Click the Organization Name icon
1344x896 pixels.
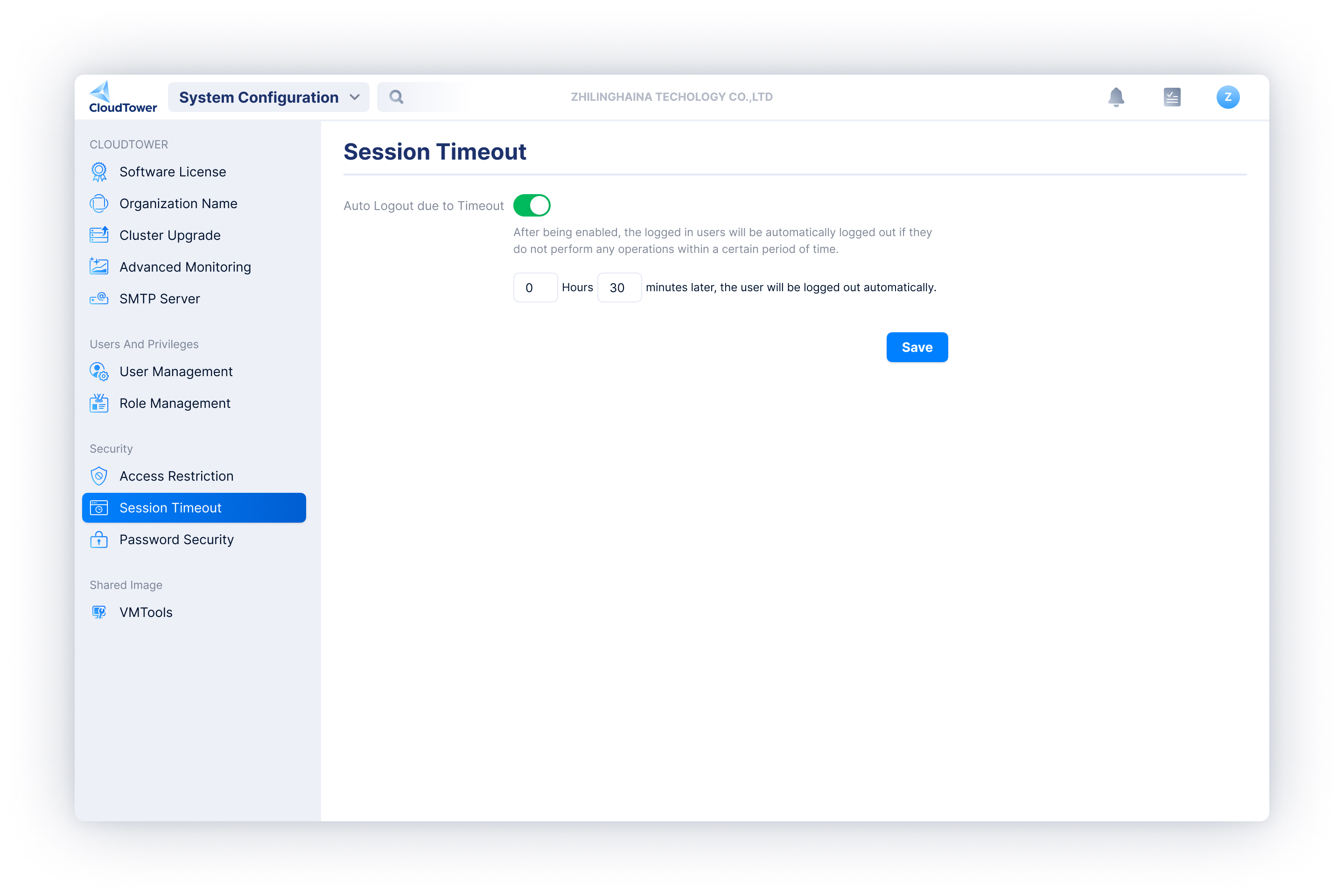pos(99,203)
